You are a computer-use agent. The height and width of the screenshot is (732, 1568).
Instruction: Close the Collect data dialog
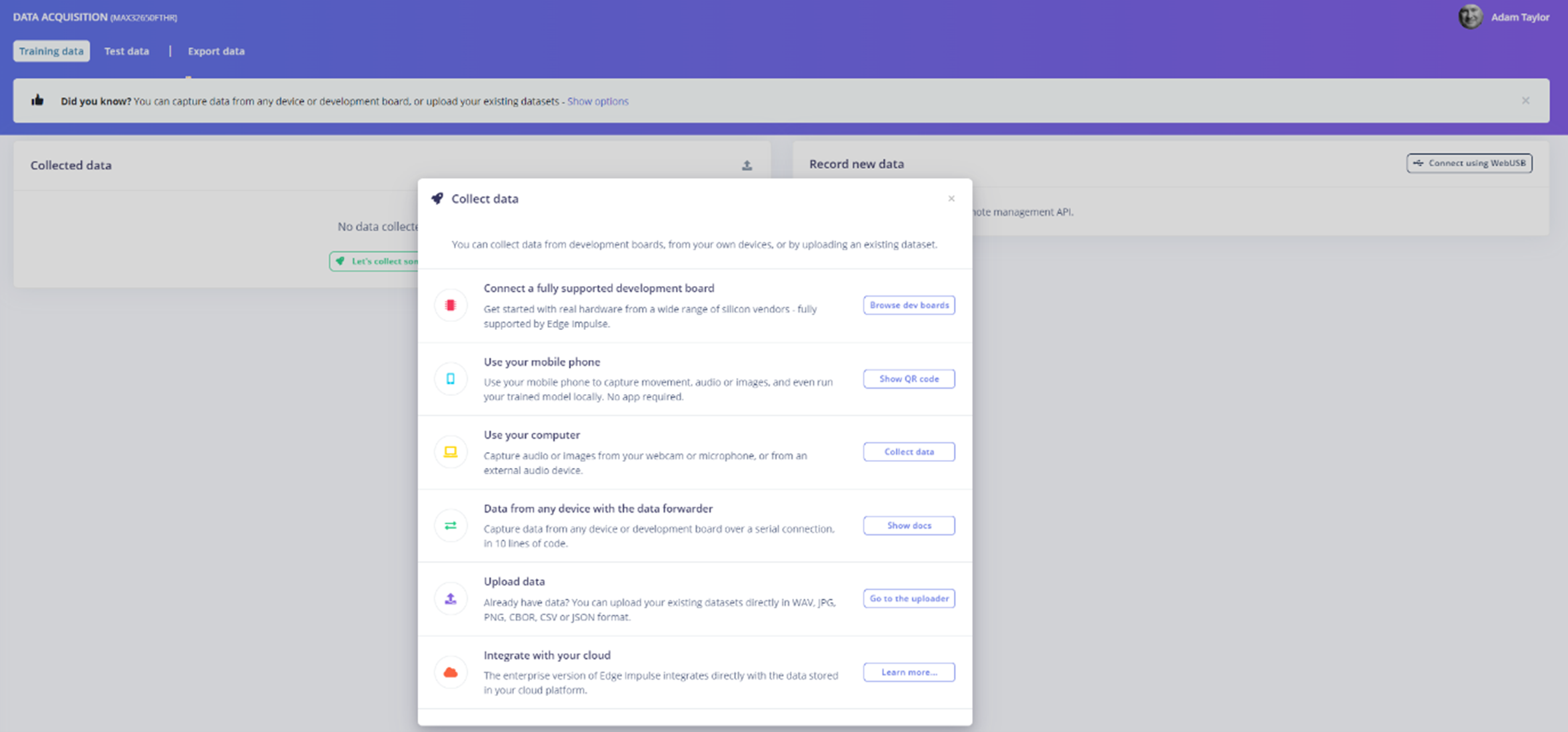coord(951,199)
